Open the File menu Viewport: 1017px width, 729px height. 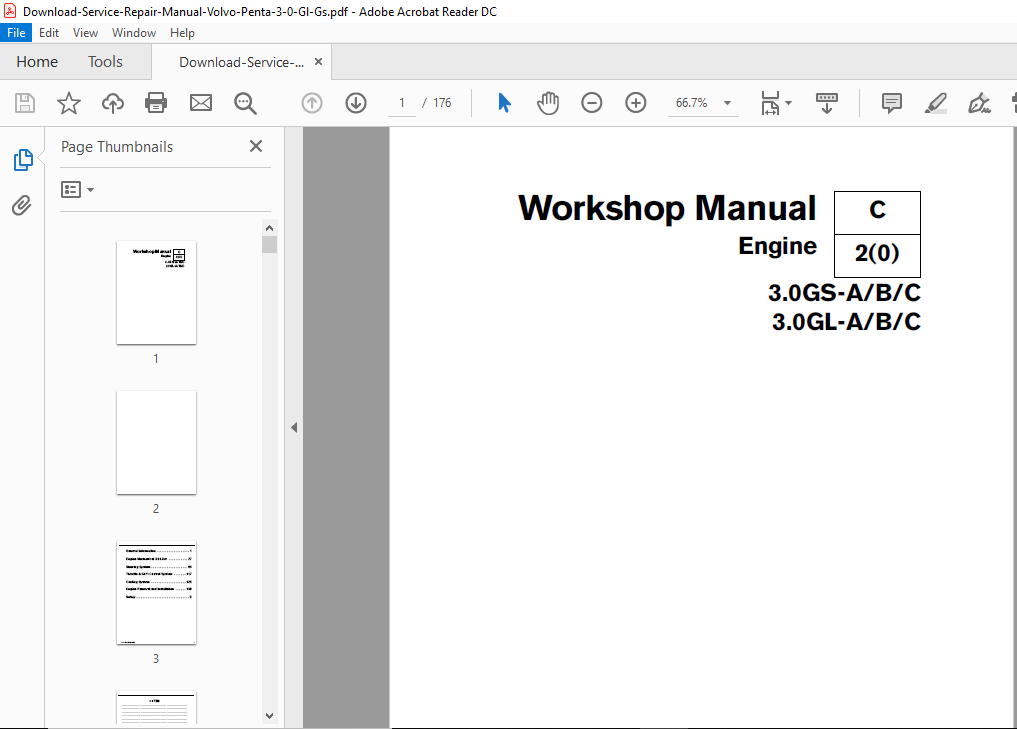pyautogui.click(x=16, y=32)
